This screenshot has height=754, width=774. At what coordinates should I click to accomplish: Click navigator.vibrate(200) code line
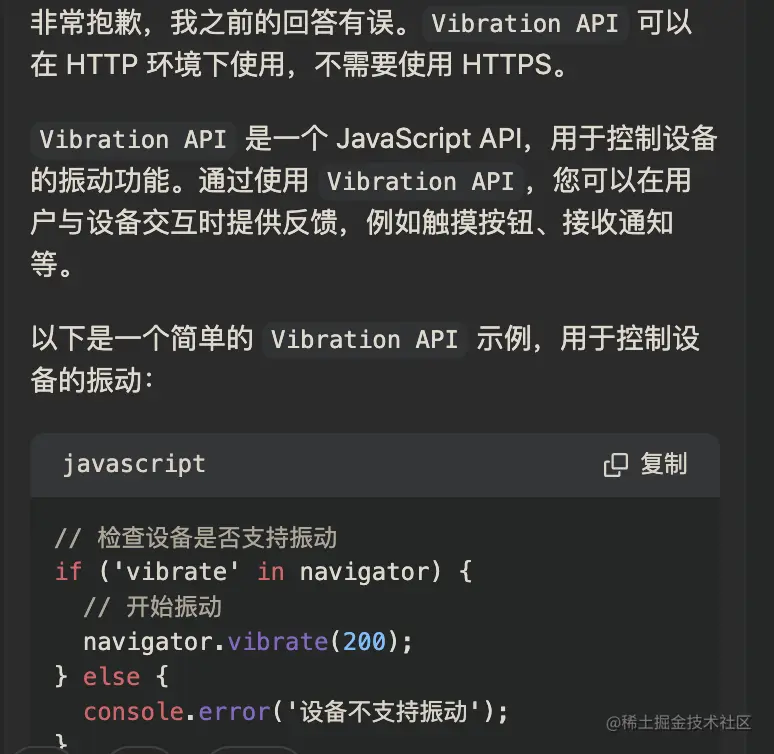point(247,641)
